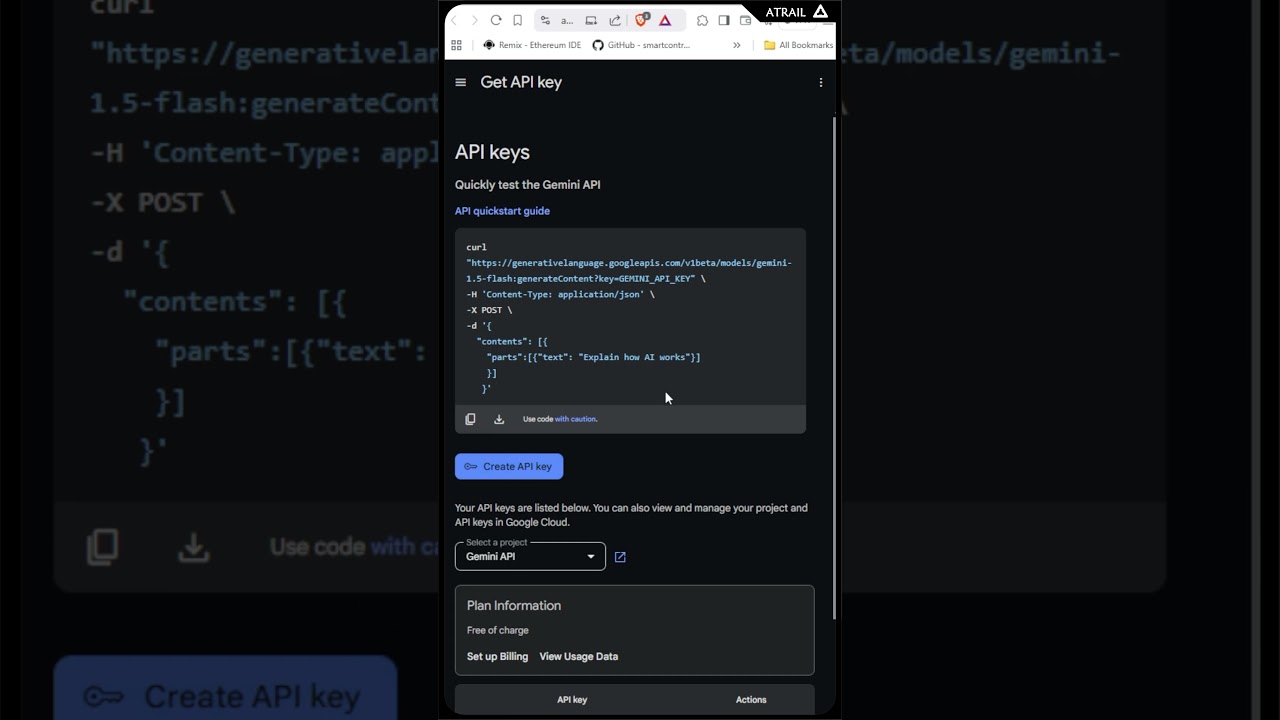Bookmark this page using the bookmark icon
Screen dimensions: 1280x720
coord(517,20)
